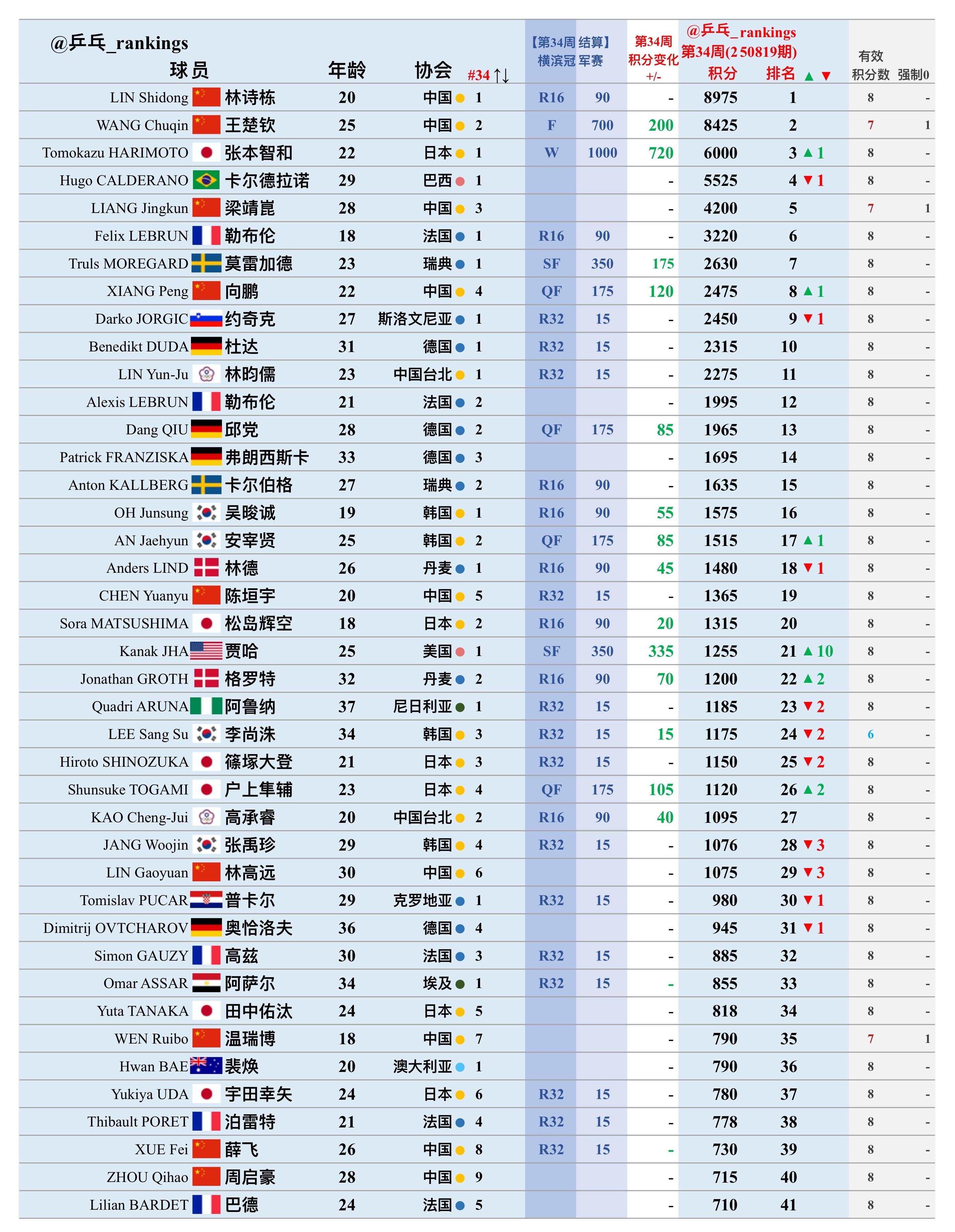
Task: Click the 年龄 column header
Action: click(347, 71)
